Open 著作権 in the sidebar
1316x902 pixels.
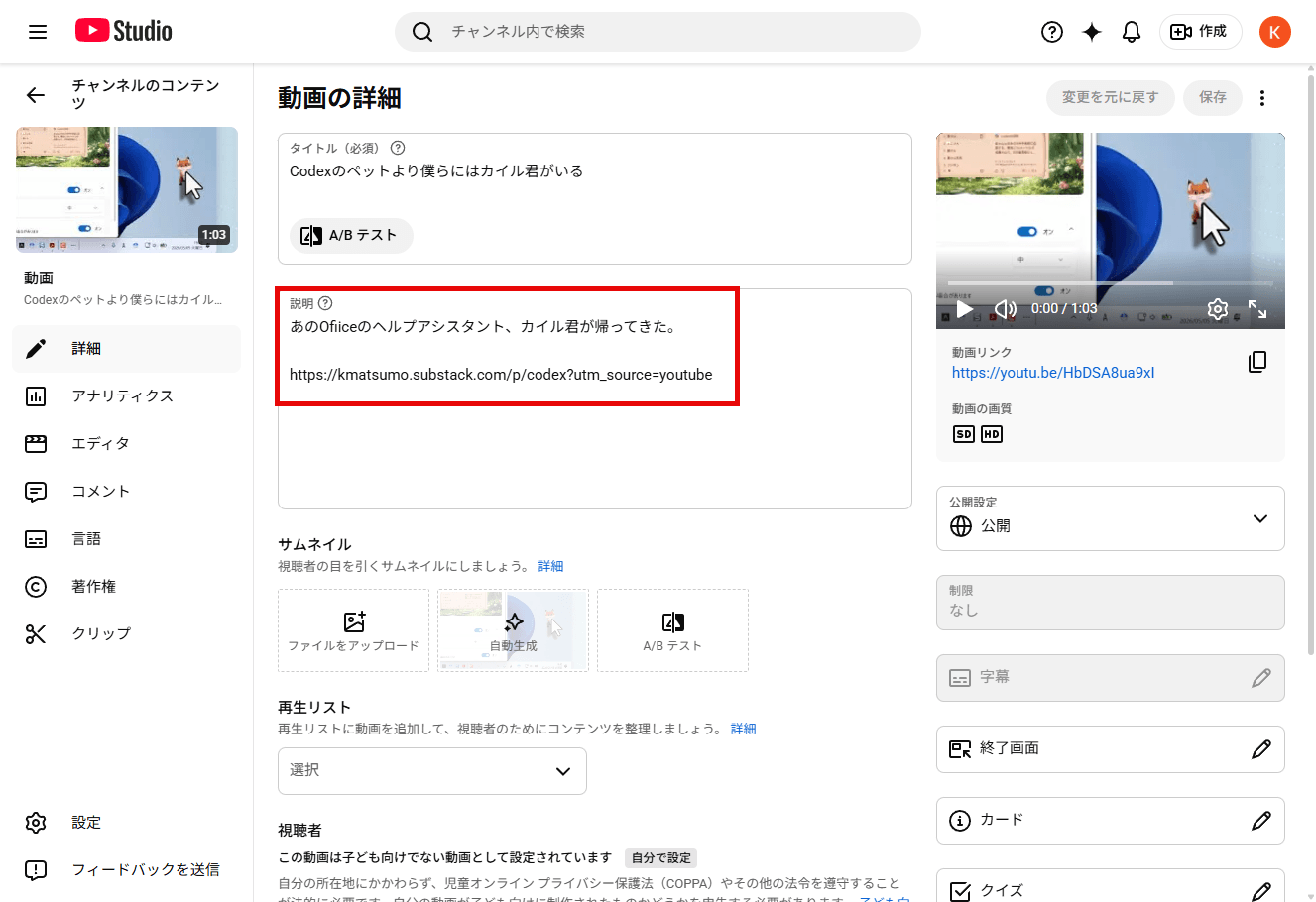tap(127, 587)
